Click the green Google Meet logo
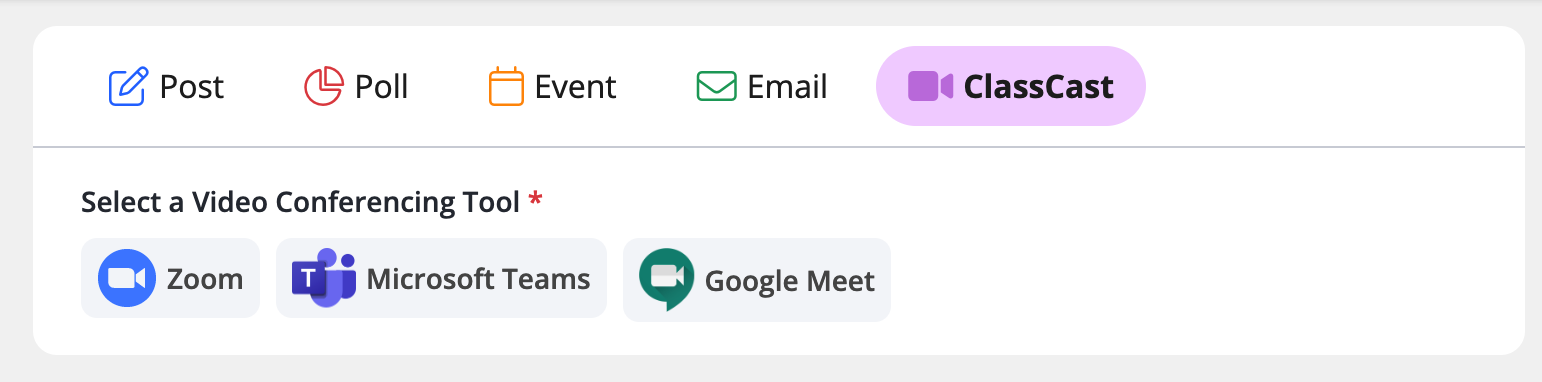Viewport: 1542px width, 382px height. [666, 279]
